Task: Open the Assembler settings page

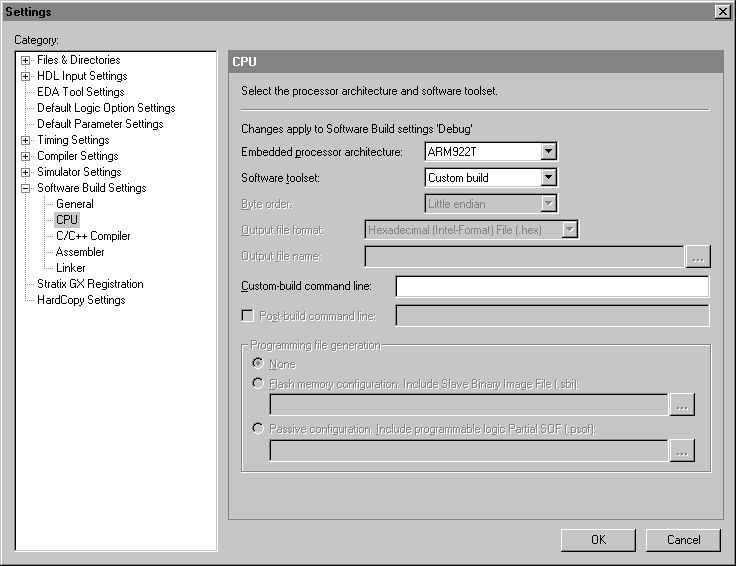Action: pyautogui.click(x=80, y=252)
